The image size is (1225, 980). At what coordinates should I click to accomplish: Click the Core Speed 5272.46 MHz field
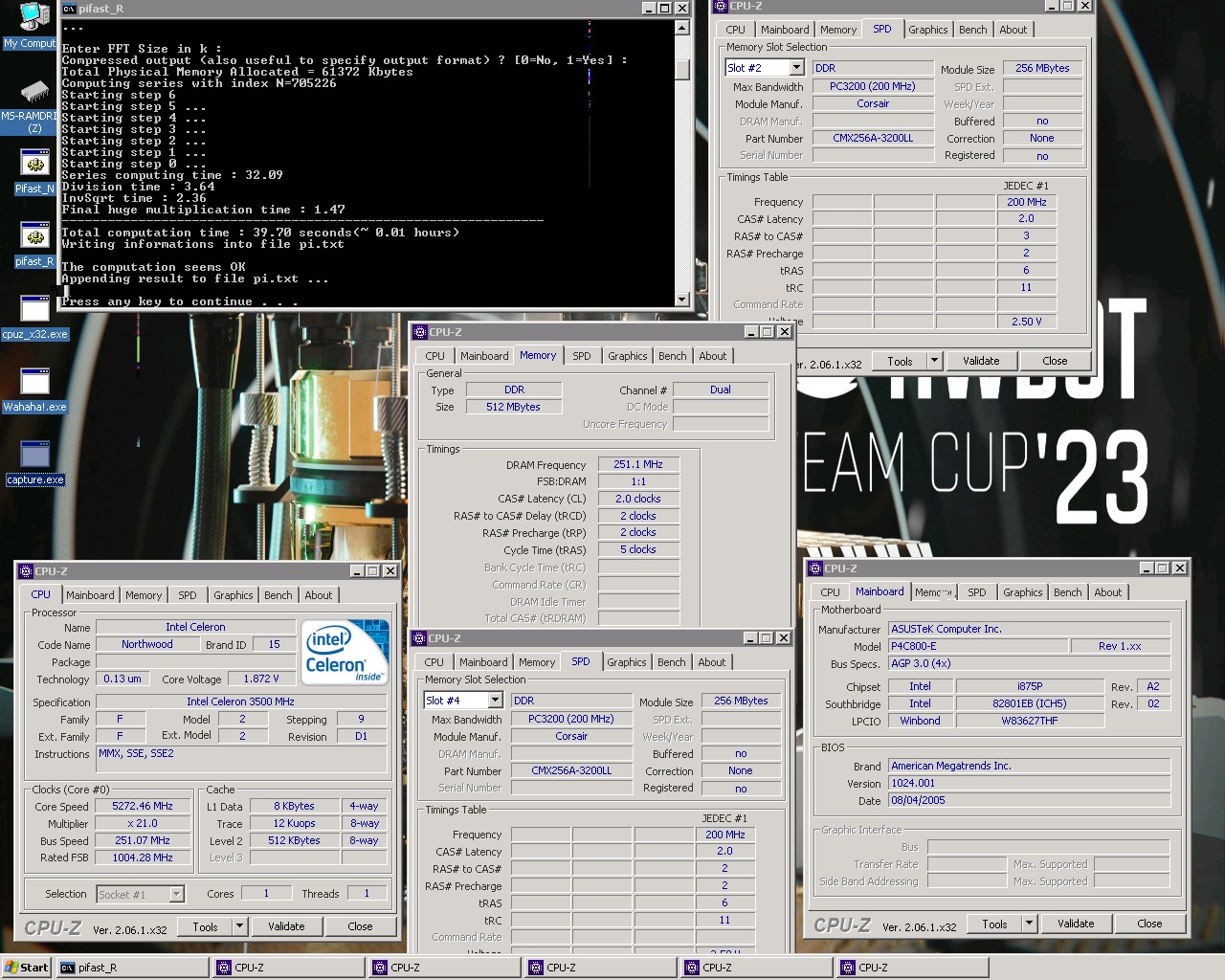[x=142, y=806]
